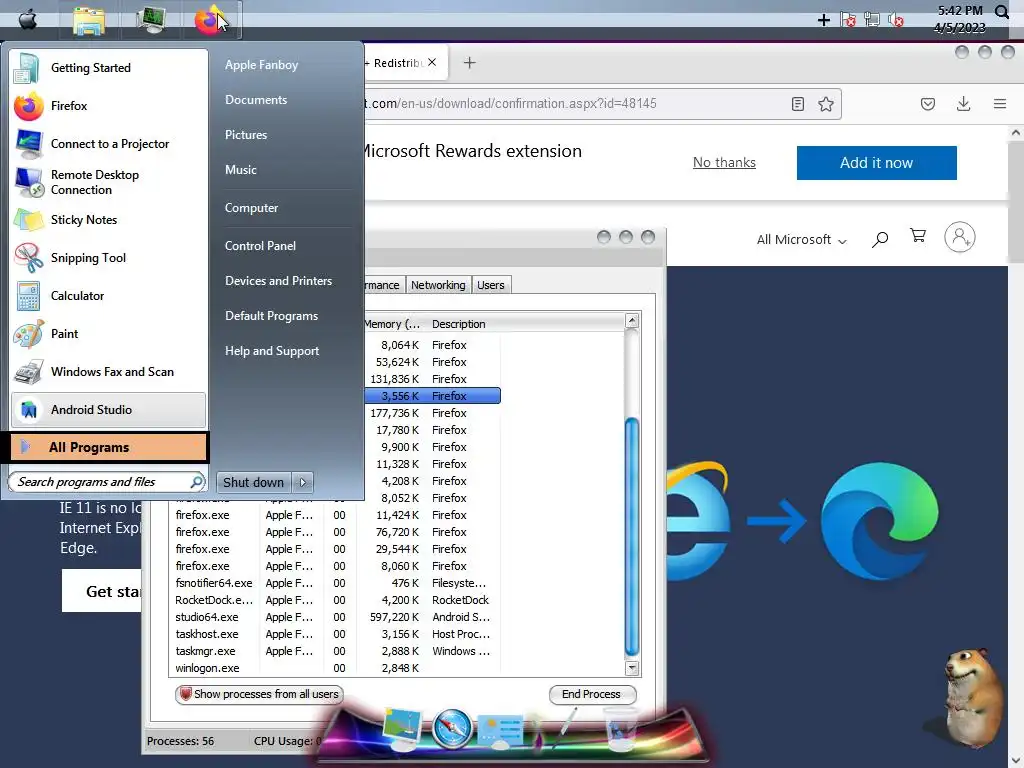Image resolution: width=1024 pixels, height=768 pixels.
Task: Select studio64.exe process row
Action: [332, 617]
